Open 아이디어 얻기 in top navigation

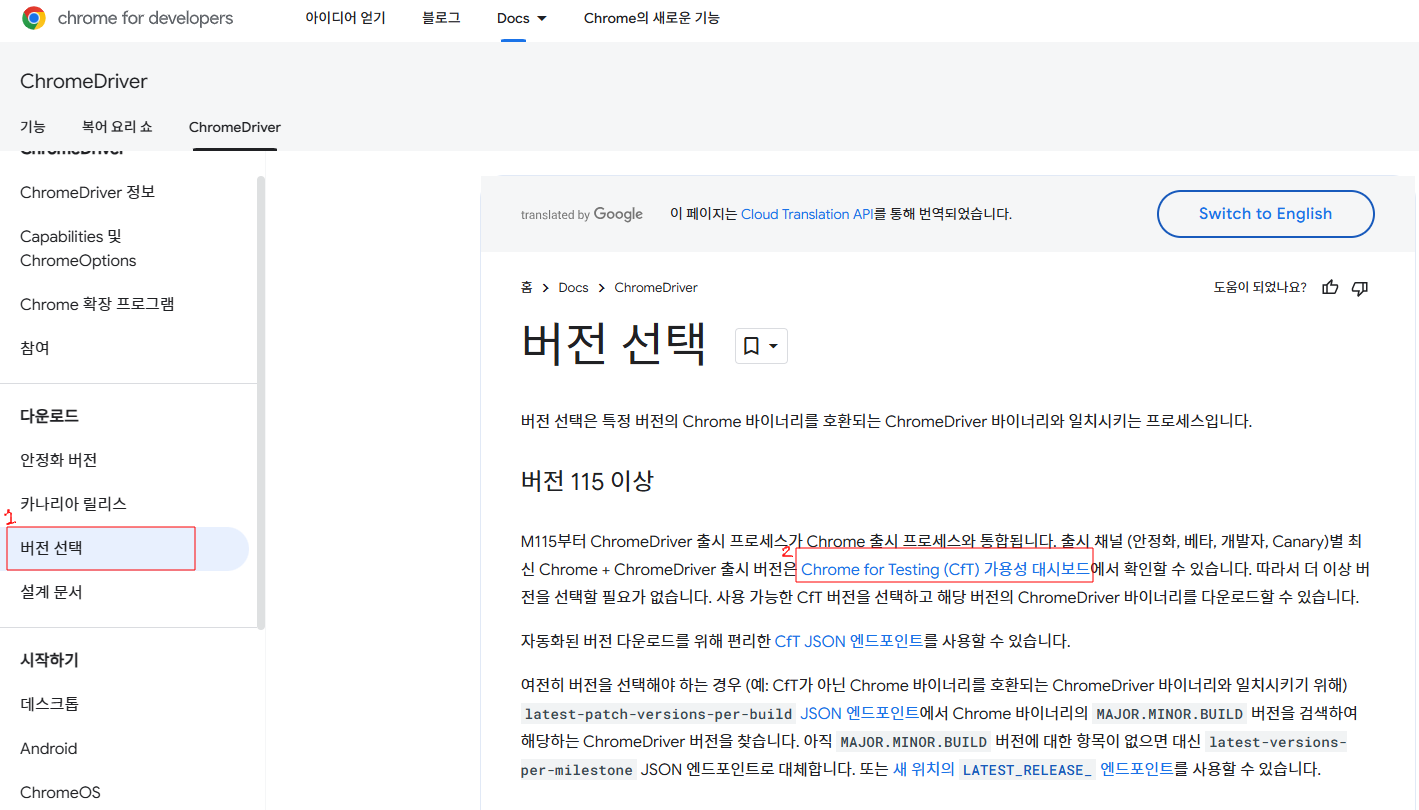click(345, 18)
